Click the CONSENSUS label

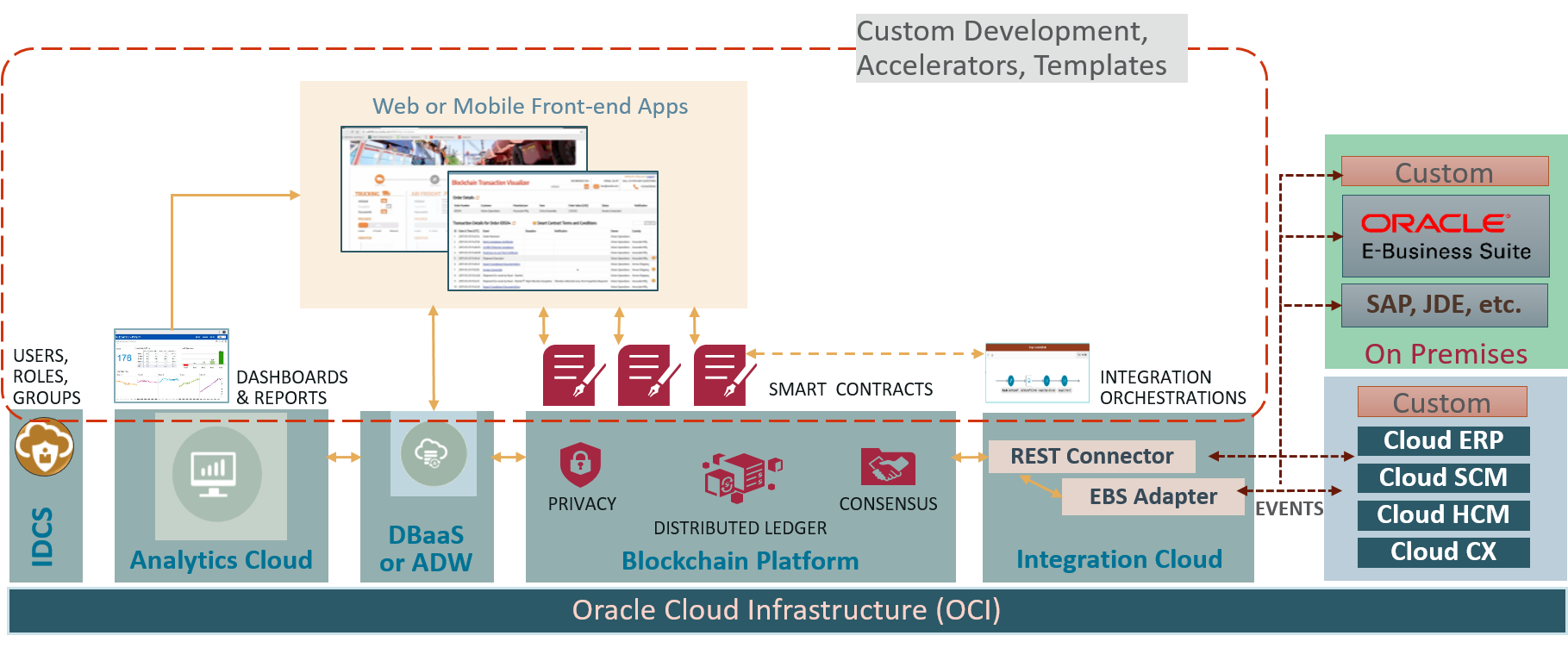click(889, 504)
